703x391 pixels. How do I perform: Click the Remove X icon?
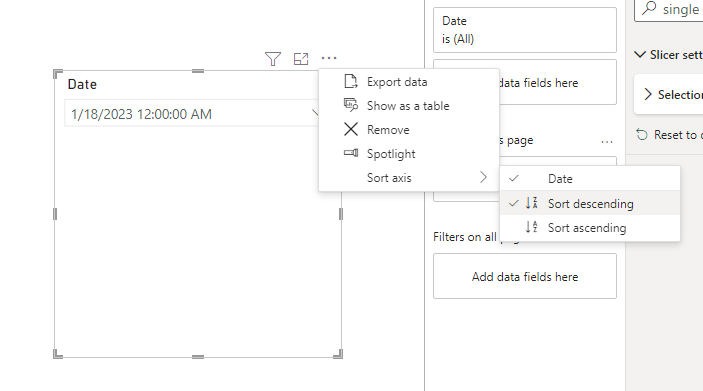pyautogui.click(x=351, y=129)
